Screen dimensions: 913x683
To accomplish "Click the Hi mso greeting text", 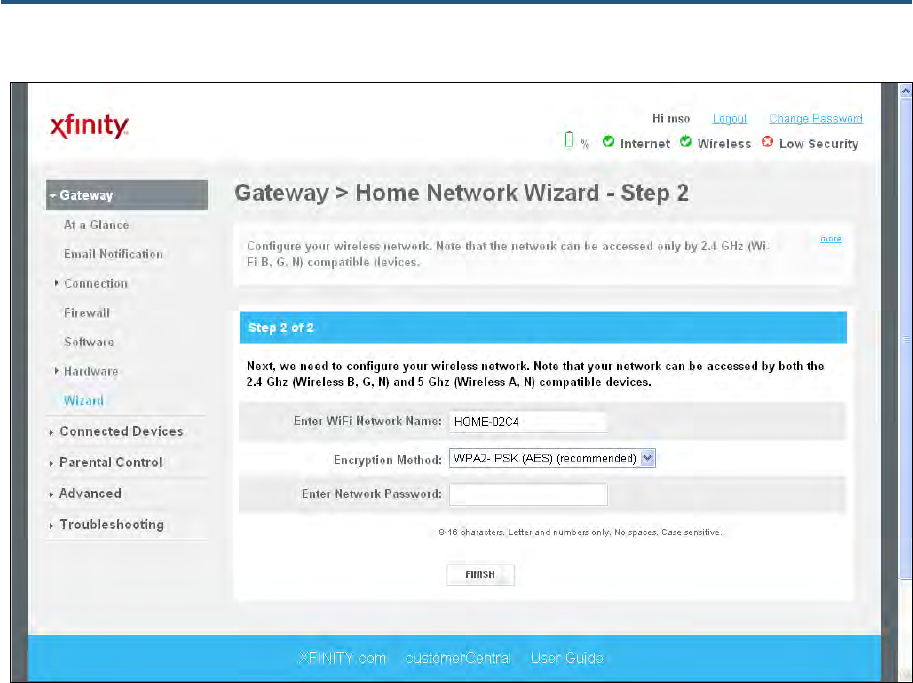I will pos(671,119).
